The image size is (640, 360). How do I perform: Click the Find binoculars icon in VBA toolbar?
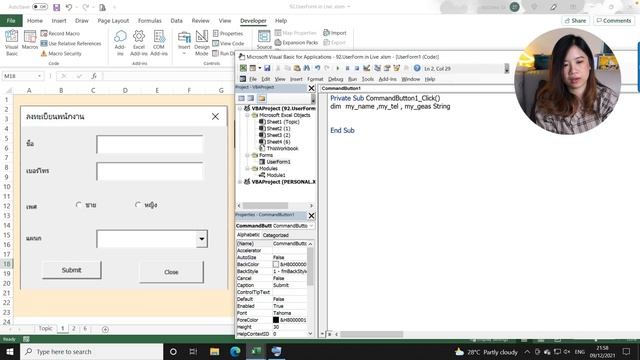(x=307, y=68)
